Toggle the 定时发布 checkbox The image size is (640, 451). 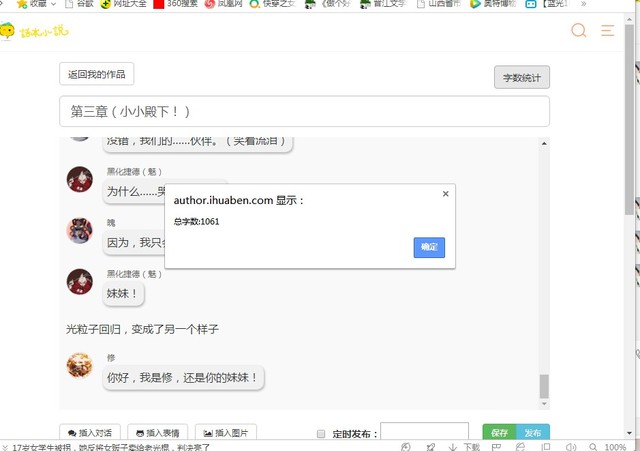click(x=321, y=434)
